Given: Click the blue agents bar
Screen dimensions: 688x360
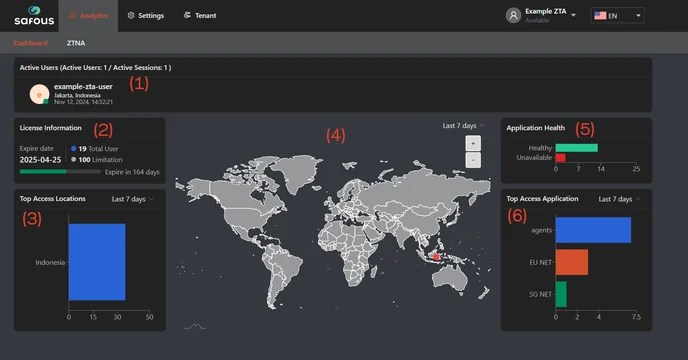Looking at the screenshot, I should tap(593, 230).
